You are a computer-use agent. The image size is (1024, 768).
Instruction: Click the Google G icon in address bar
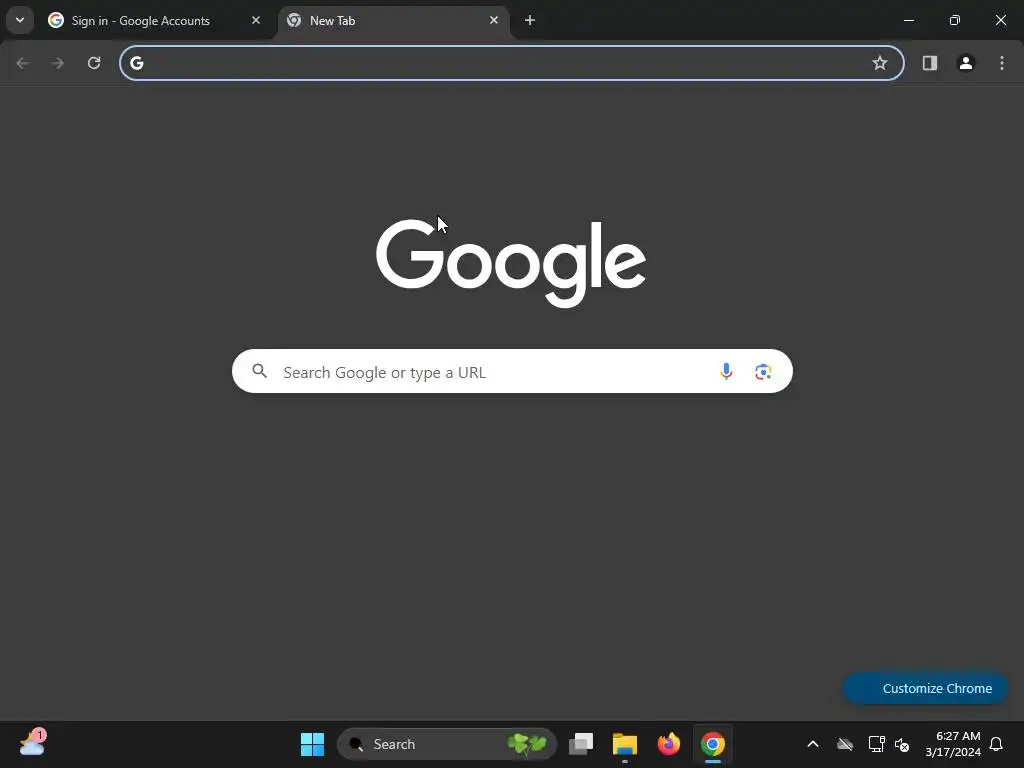pyautogui.click(x=136, y=63)
